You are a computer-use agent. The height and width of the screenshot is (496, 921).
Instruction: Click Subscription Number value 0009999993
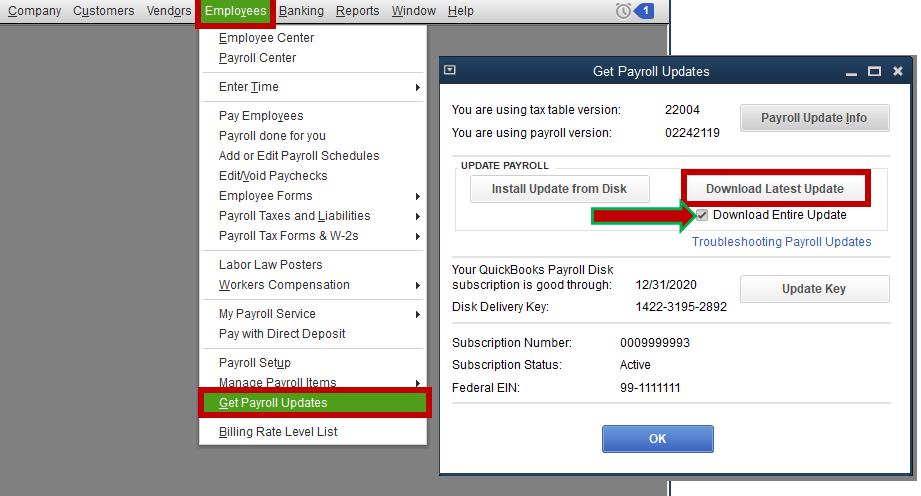pos(655,343)
